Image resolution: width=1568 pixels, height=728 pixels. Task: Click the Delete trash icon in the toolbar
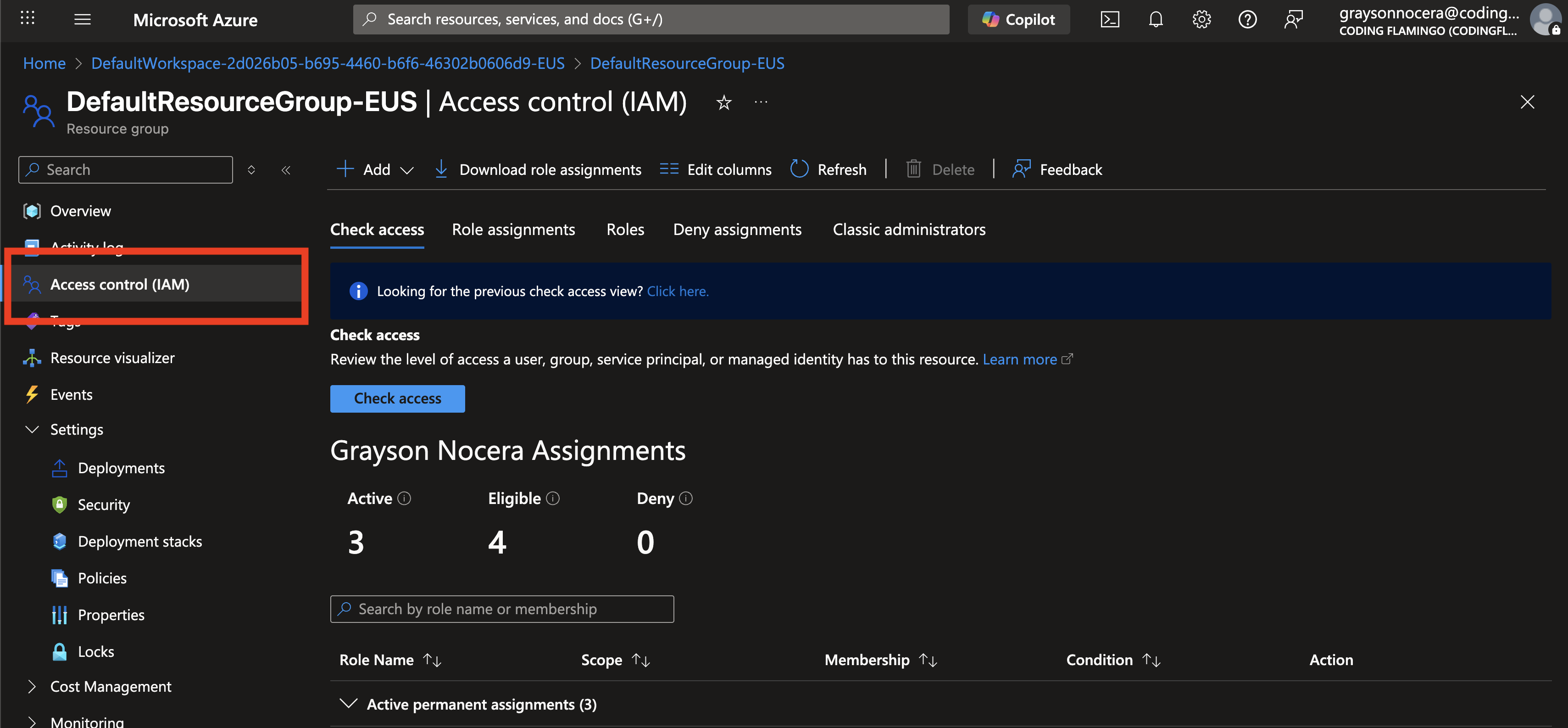click(x=913, y=169)
